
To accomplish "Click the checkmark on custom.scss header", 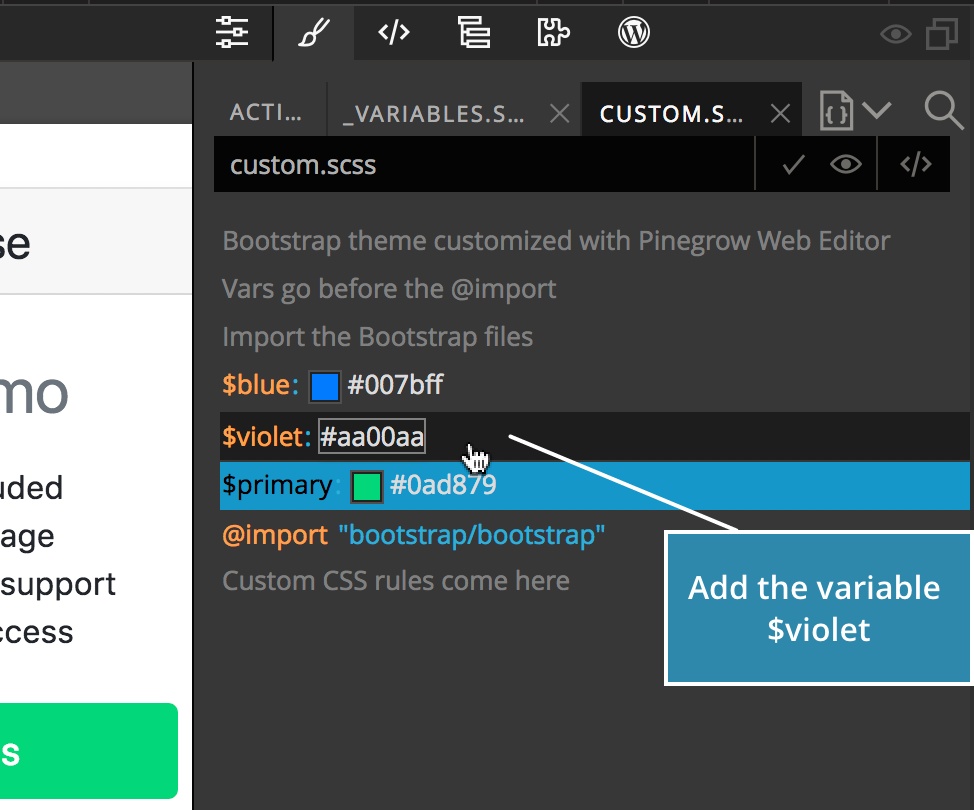I will tap(793, 165).
